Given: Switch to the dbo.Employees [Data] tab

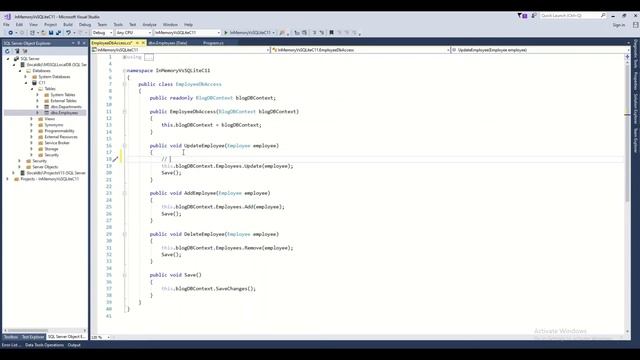Looking at the screenshot, I should [168, 43].
